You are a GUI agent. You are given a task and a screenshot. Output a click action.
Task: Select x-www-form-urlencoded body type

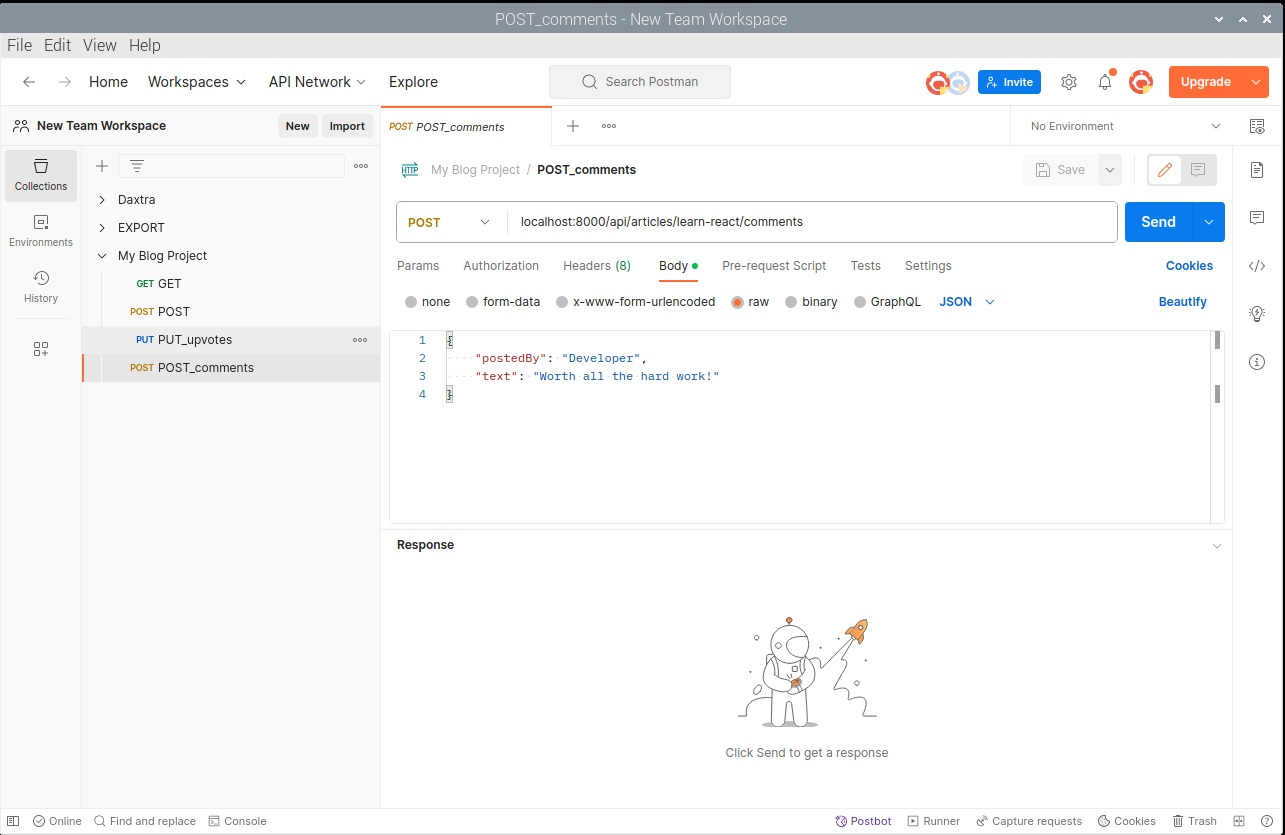coord(562,302)
